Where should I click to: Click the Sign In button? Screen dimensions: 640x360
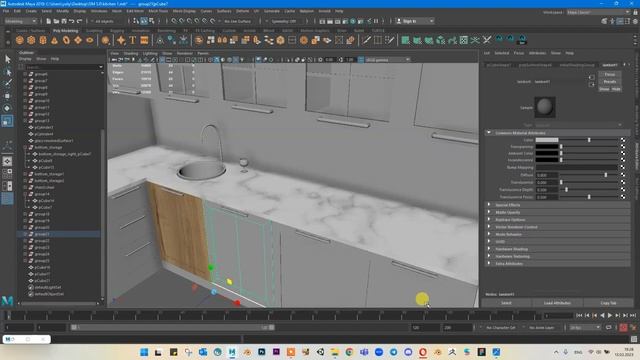[414, 21]
